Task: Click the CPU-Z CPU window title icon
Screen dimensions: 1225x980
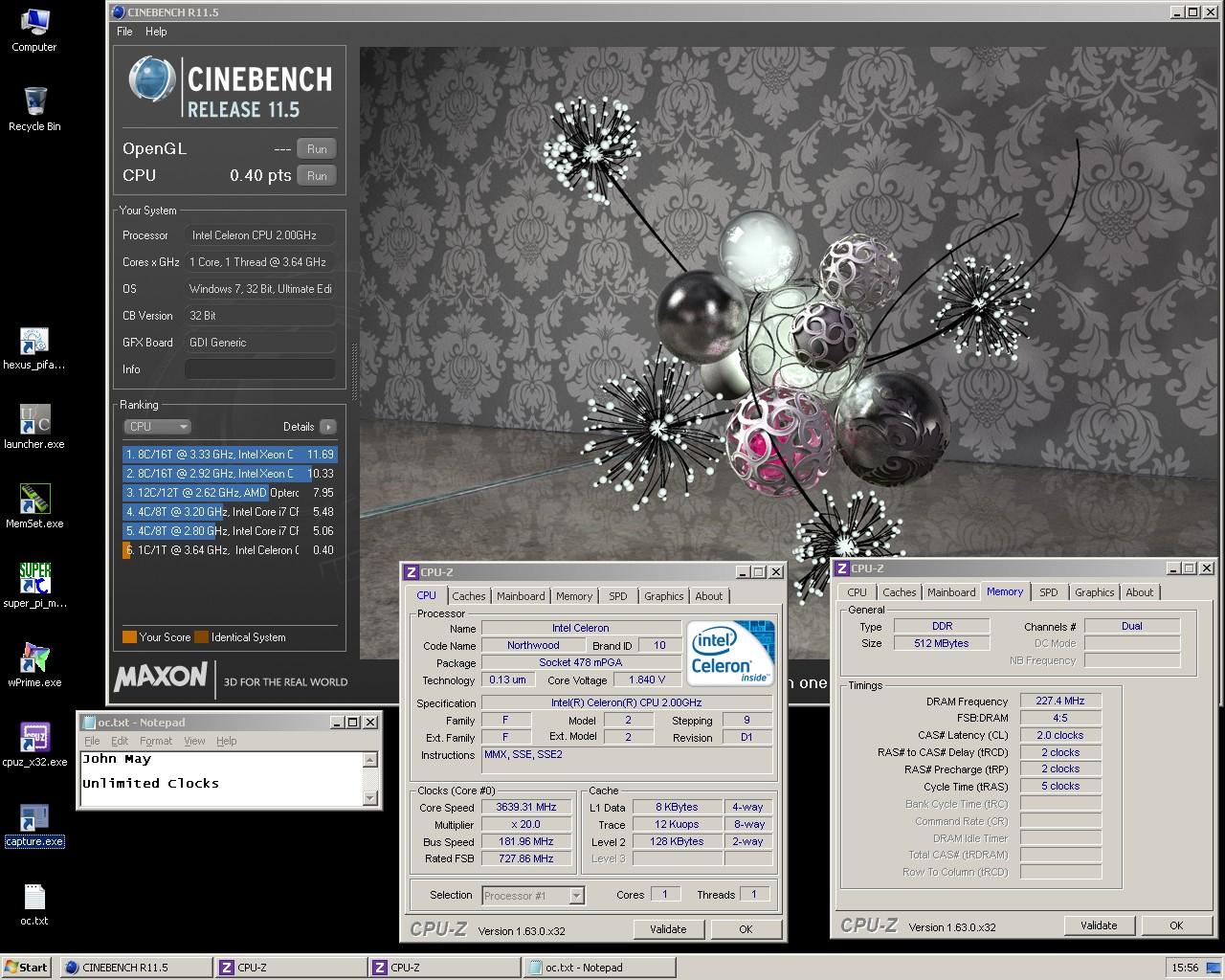Action: coord(412,572)
